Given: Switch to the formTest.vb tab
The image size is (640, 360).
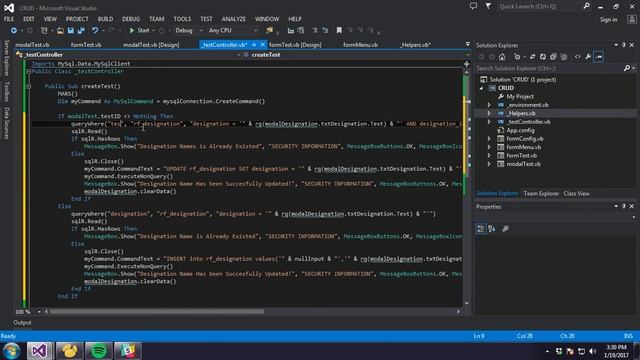Looking at the screenshot, I should coord(86,45).
